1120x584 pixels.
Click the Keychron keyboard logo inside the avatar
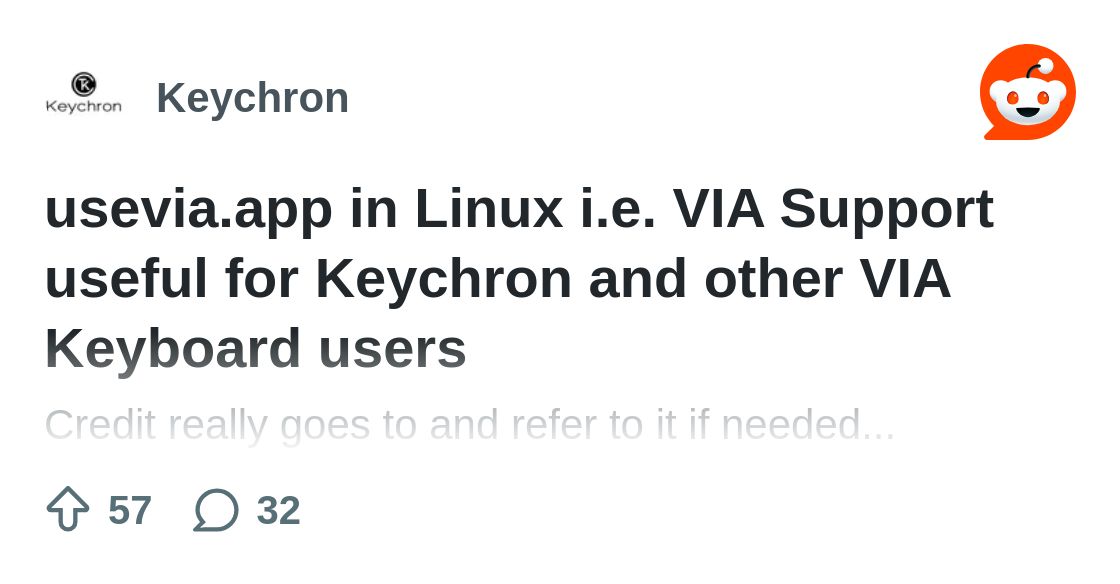(85, 88)
